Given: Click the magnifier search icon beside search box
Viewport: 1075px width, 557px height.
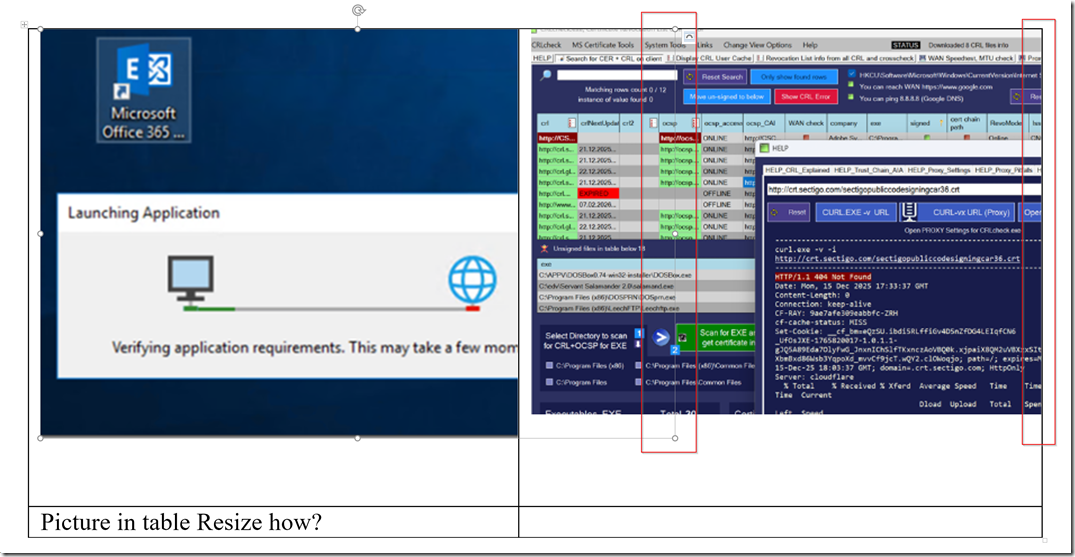Looking at the screenshot, I should pyautogui.click(x=546, y=75).
